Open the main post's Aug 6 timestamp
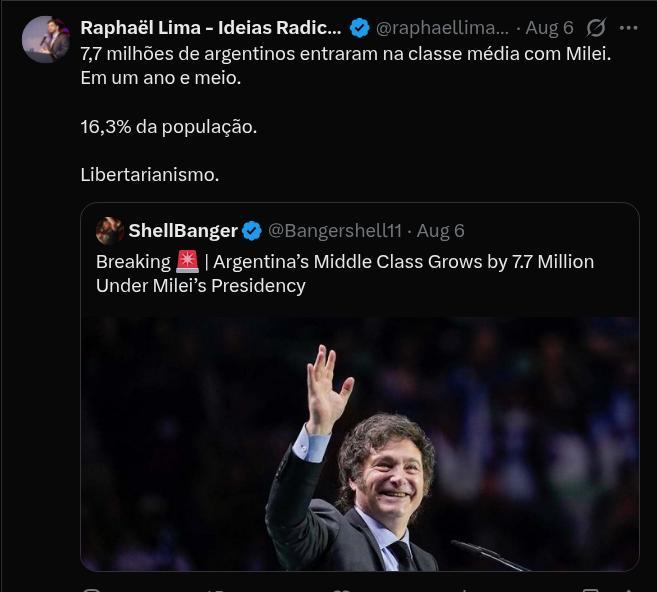This screenshot has height=592, width=657. click(x=550, y=28)
